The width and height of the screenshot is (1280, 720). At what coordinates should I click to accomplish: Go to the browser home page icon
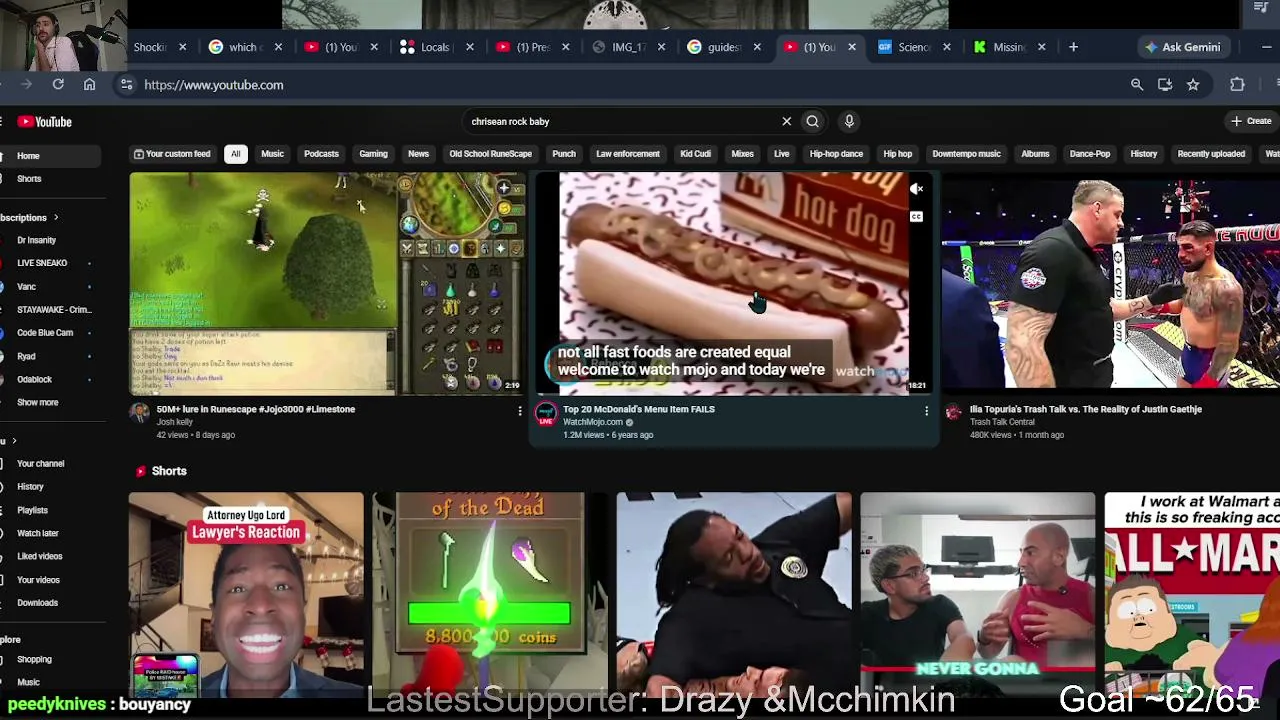click(89, 85)
